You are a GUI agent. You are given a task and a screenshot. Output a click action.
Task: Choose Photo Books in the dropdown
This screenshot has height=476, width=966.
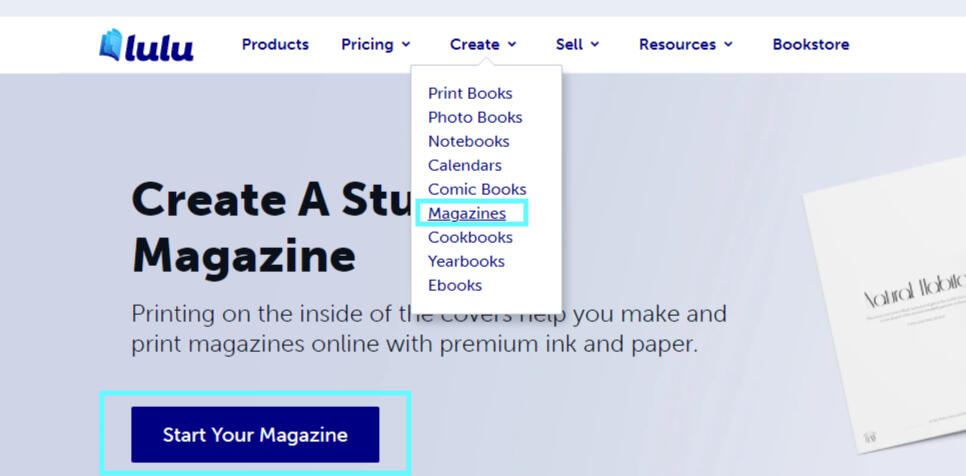coord(475,118)
